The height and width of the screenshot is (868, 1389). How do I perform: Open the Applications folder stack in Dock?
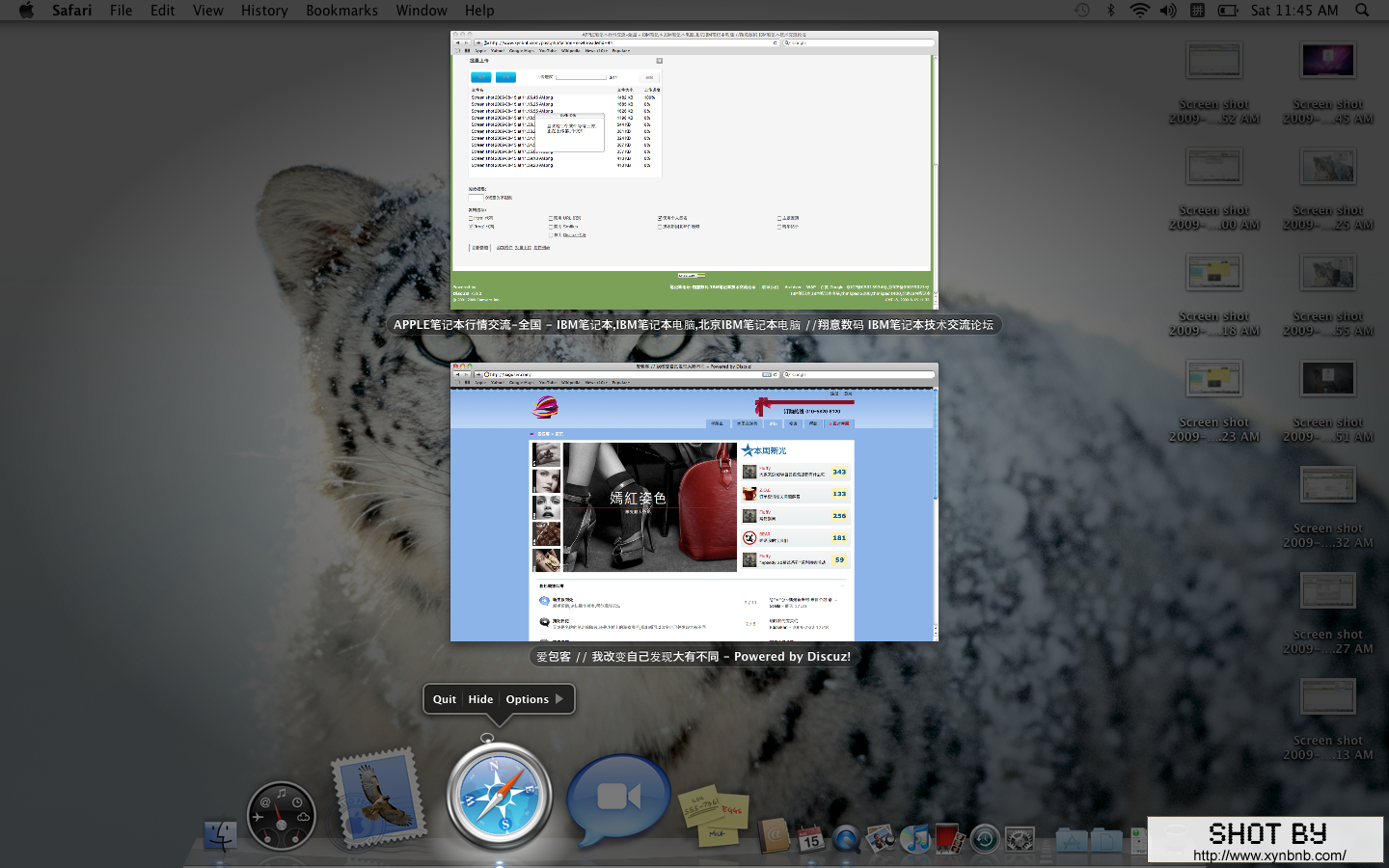click(x=1072, y=839)
